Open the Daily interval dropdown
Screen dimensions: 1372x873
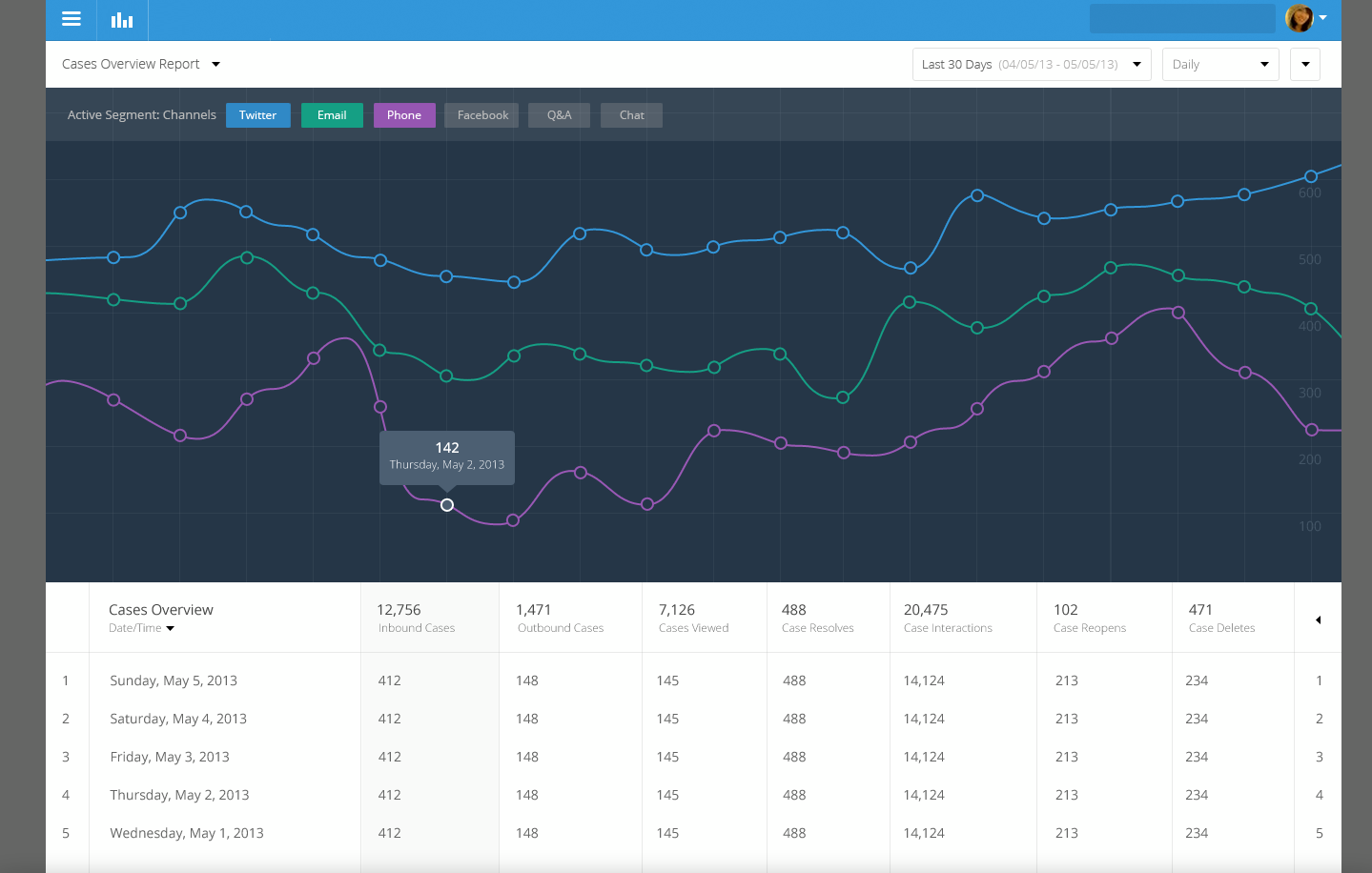pos(1219,65)
